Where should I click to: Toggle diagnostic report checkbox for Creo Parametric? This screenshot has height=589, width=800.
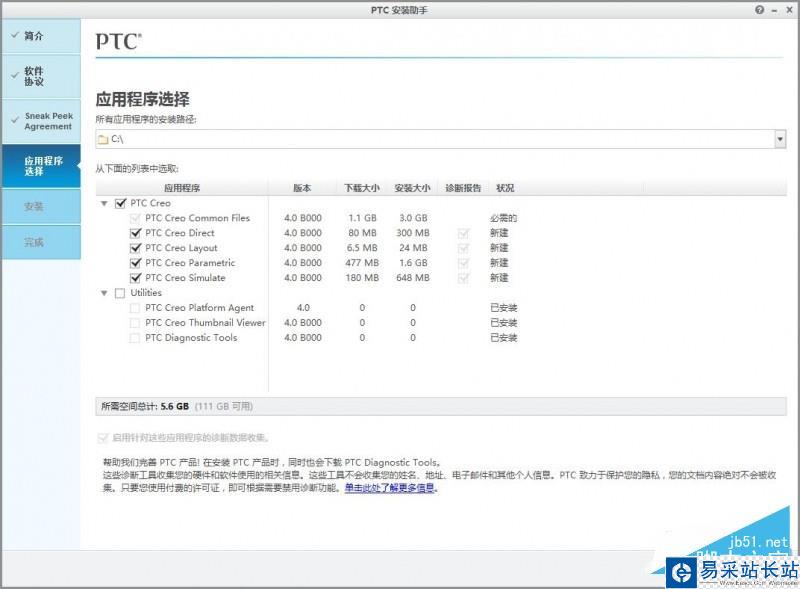coord(463,263)
